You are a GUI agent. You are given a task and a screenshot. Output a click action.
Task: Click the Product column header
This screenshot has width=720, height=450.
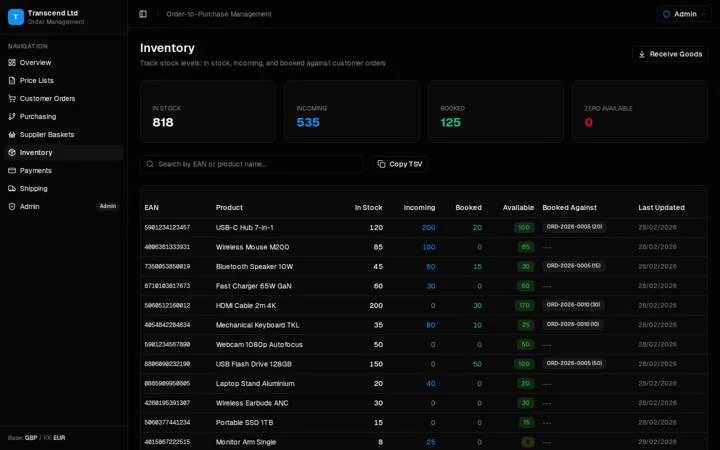click(229, 208)
